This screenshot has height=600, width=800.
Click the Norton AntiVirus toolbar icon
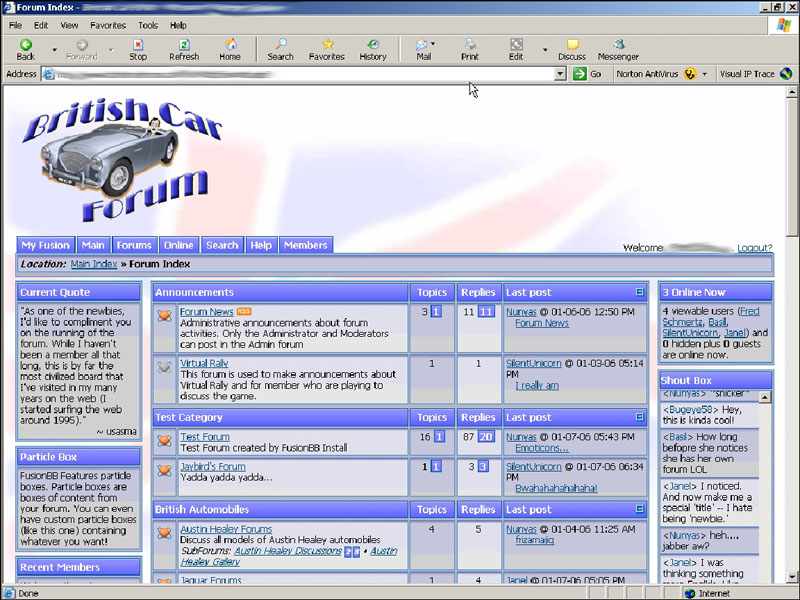click(x=690, y=74)
